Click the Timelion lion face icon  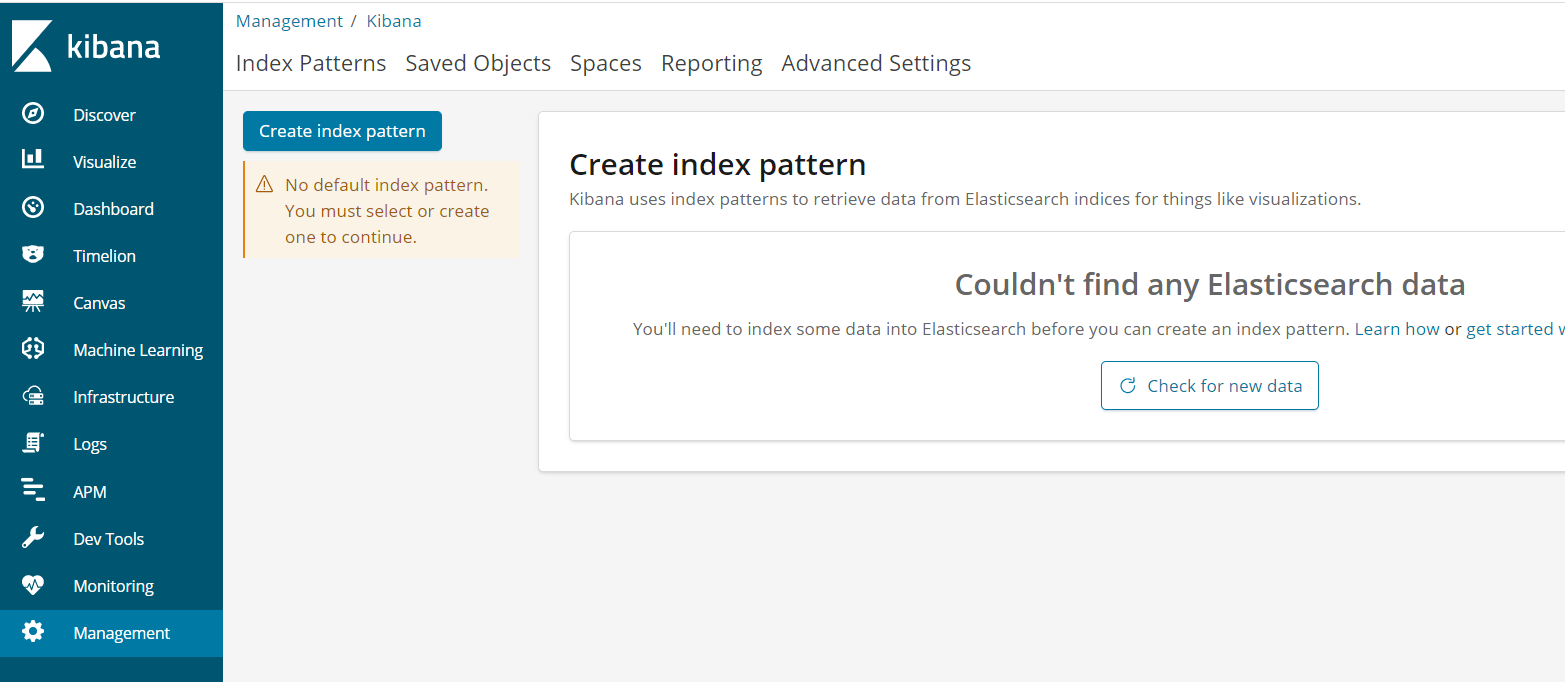(x=33, y=255)
